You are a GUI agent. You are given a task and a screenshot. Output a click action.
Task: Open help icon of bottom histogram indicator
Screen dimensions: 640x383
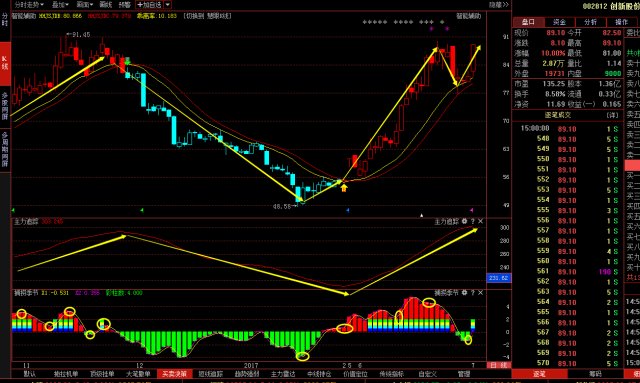(x=473, y=293)
